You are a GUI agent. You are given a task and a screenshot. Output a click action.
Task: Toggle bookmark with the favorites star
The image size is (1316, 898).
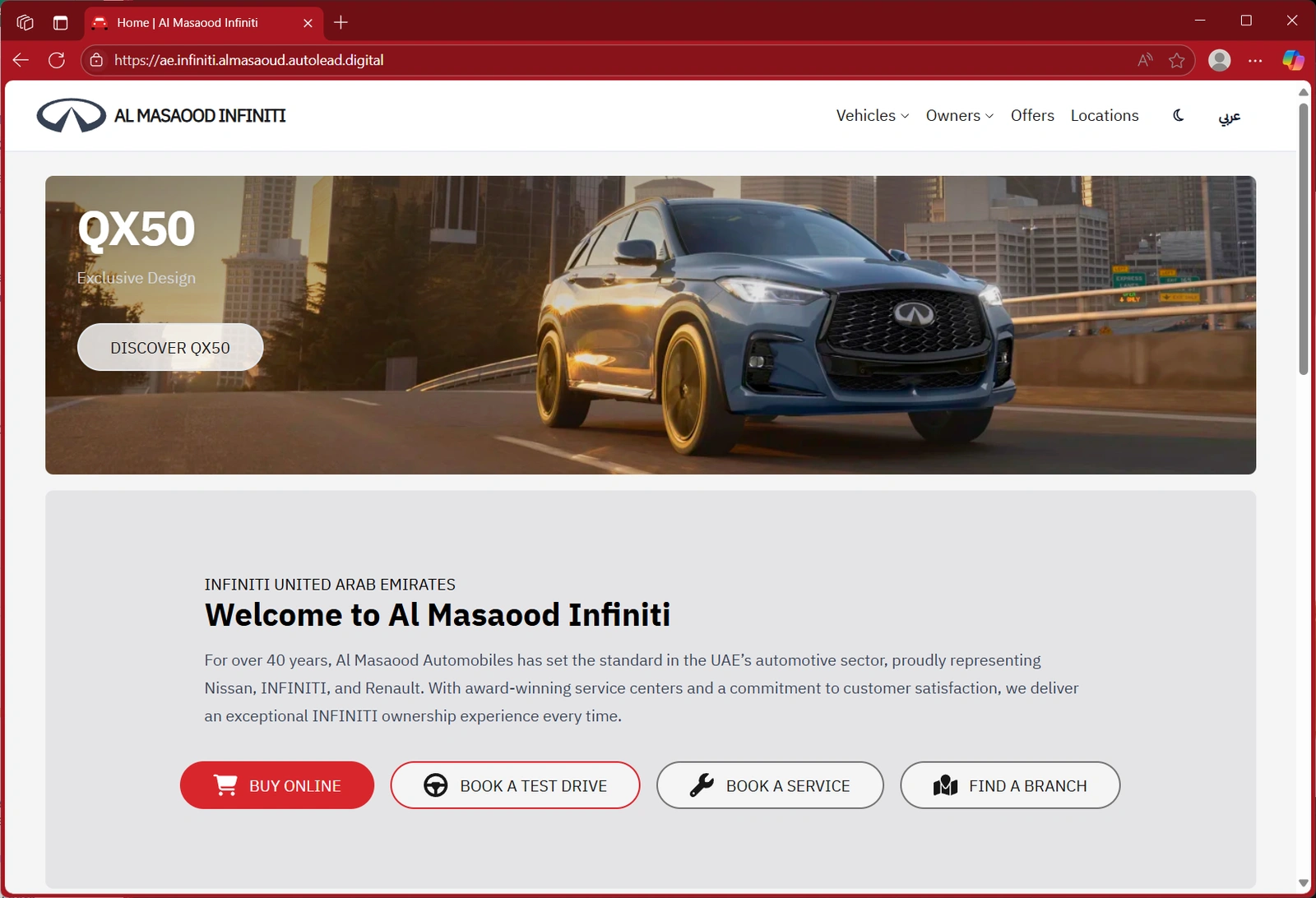pos(1175,59)
